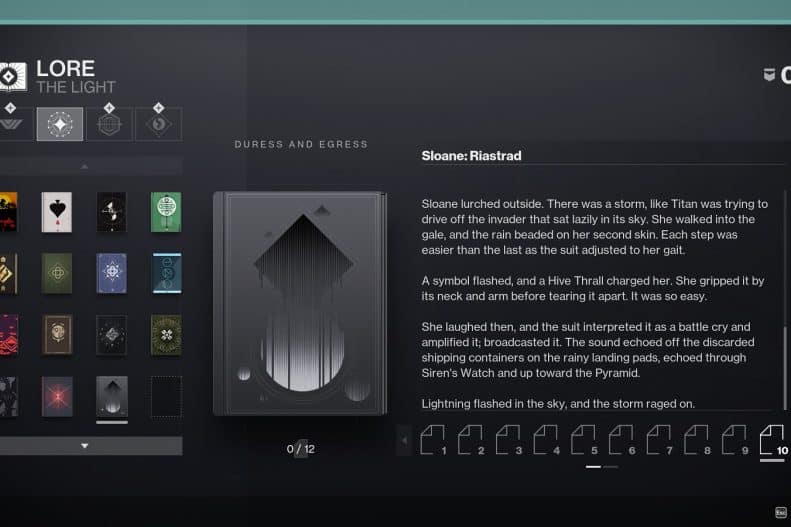Open the teal book with three circles
This screenshot has height=527, width=791.
point(167,273)
